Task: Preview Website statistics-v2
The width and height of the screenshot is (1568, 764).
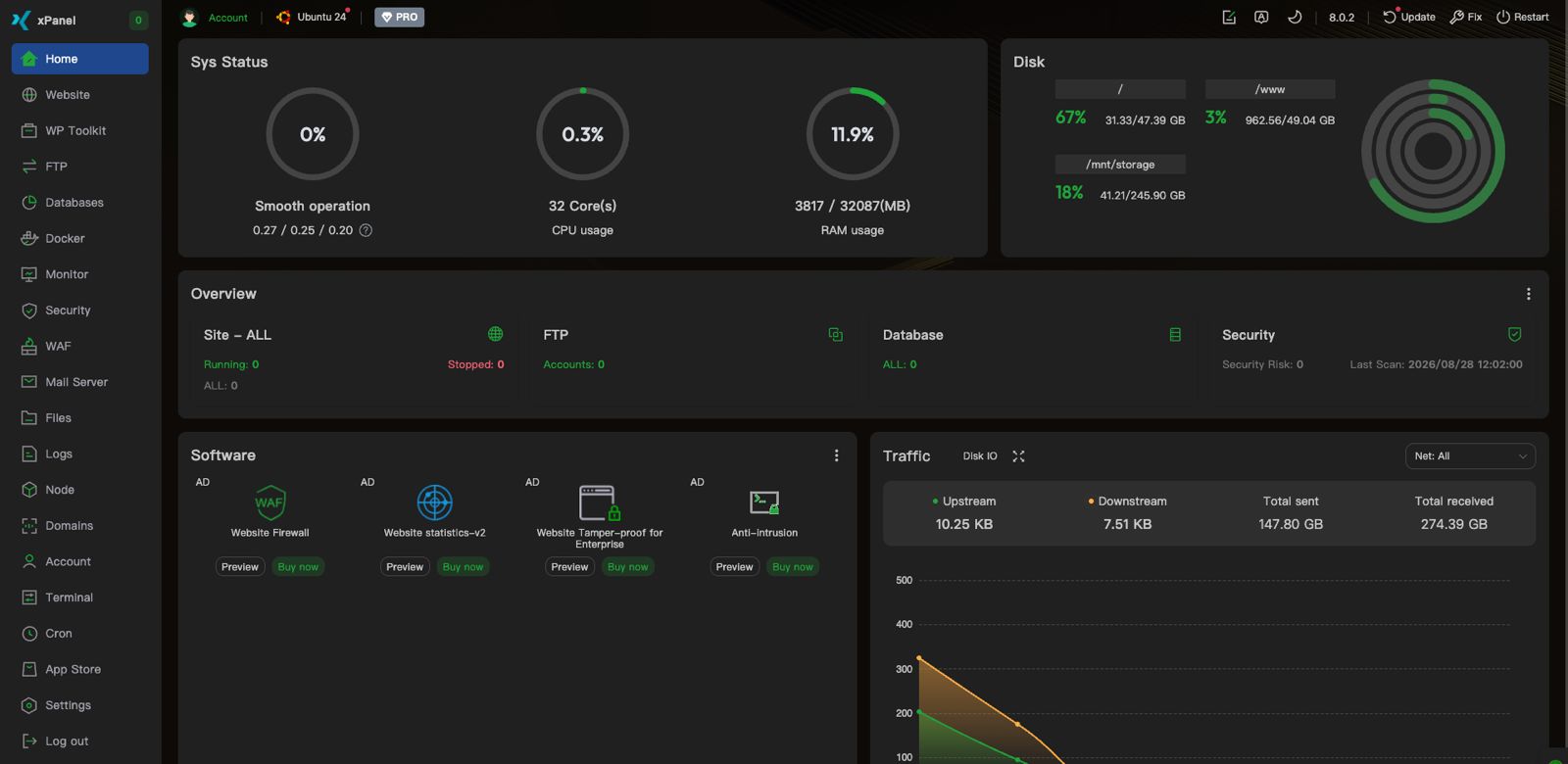Action: (x=405, y=567)
